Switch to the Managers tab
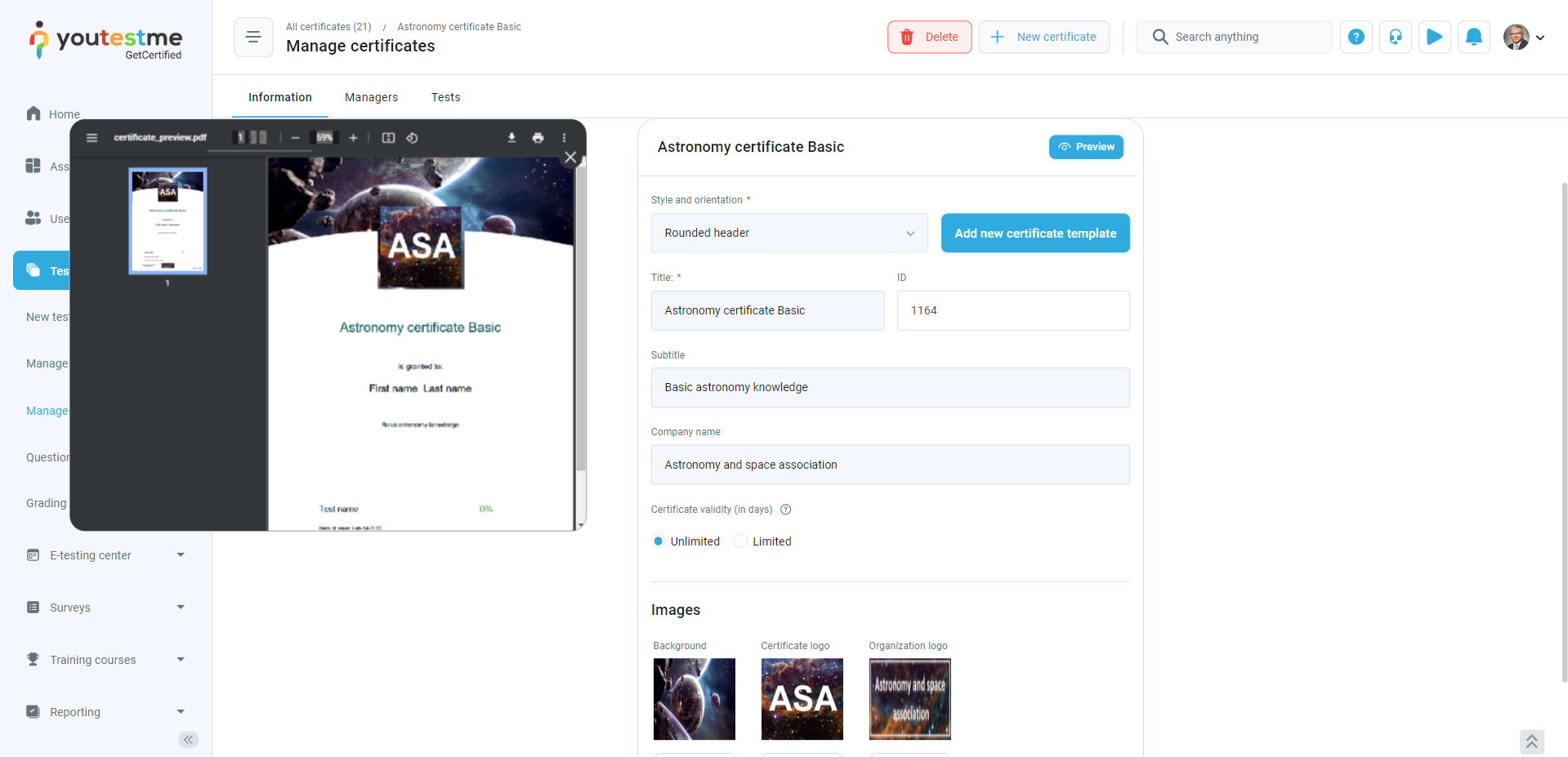1568x757 pixels. [371, 97]
